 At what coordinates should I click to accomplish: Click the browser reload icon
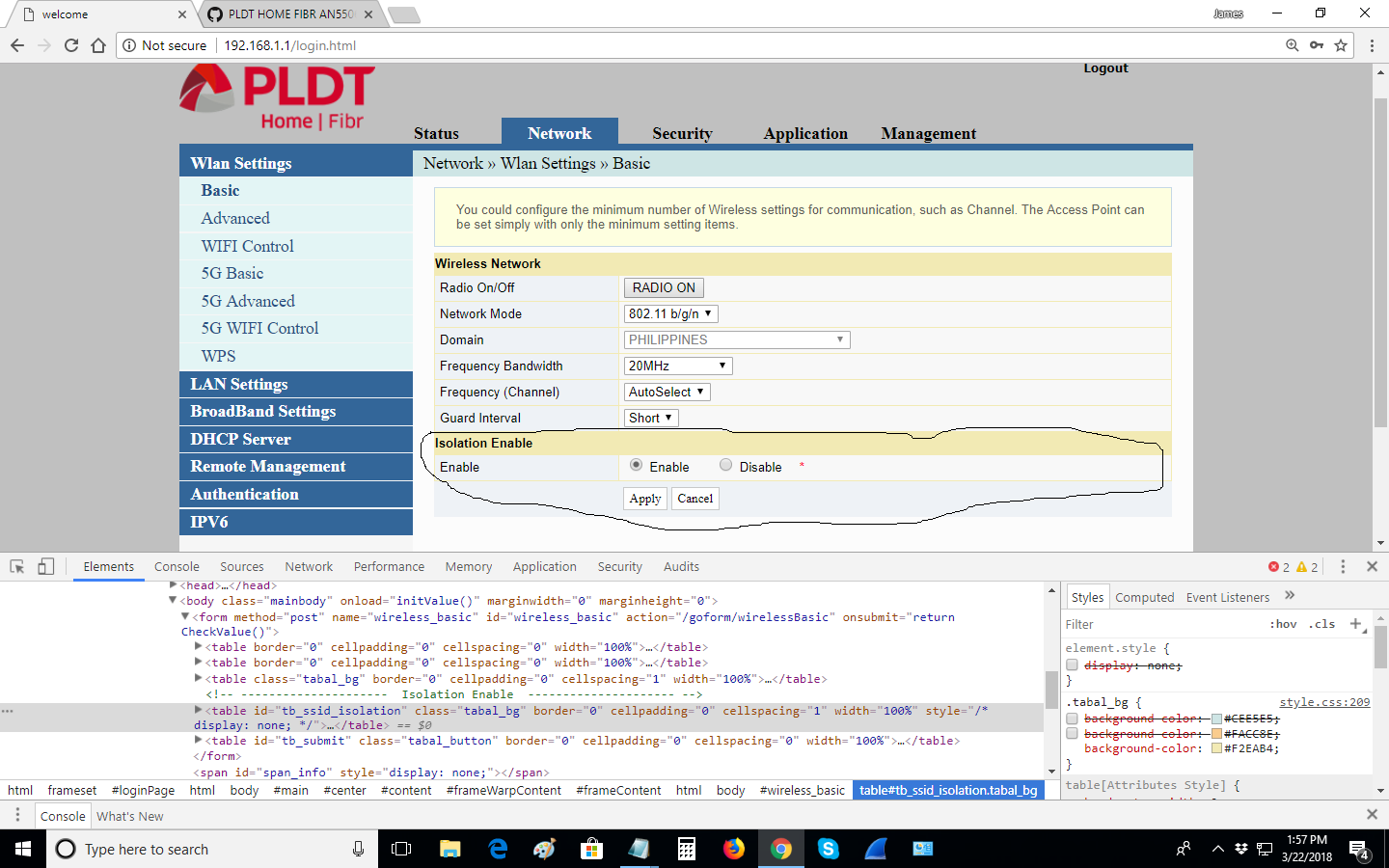pyautogui.click(x=71, y=45)
